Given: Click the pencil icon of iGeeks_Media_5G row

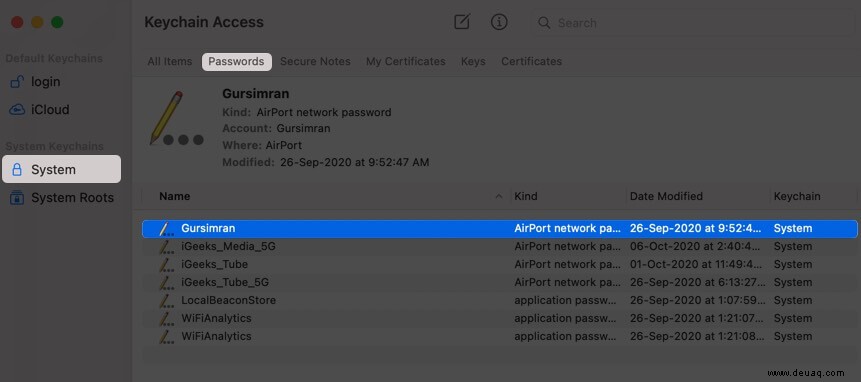Looking at the screenshot, I should [x=167, y=246].
